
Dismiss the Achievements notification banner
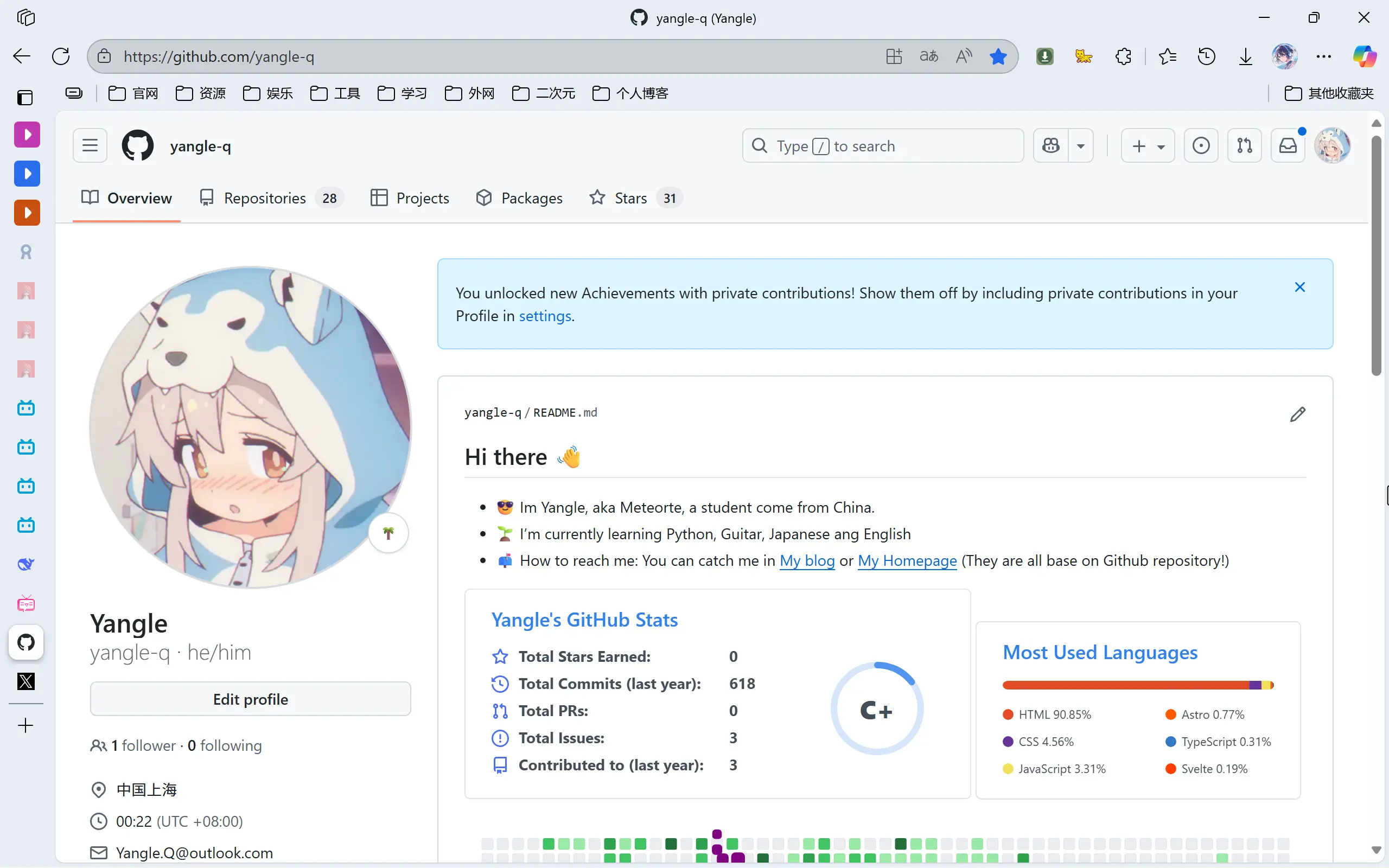1299,287
